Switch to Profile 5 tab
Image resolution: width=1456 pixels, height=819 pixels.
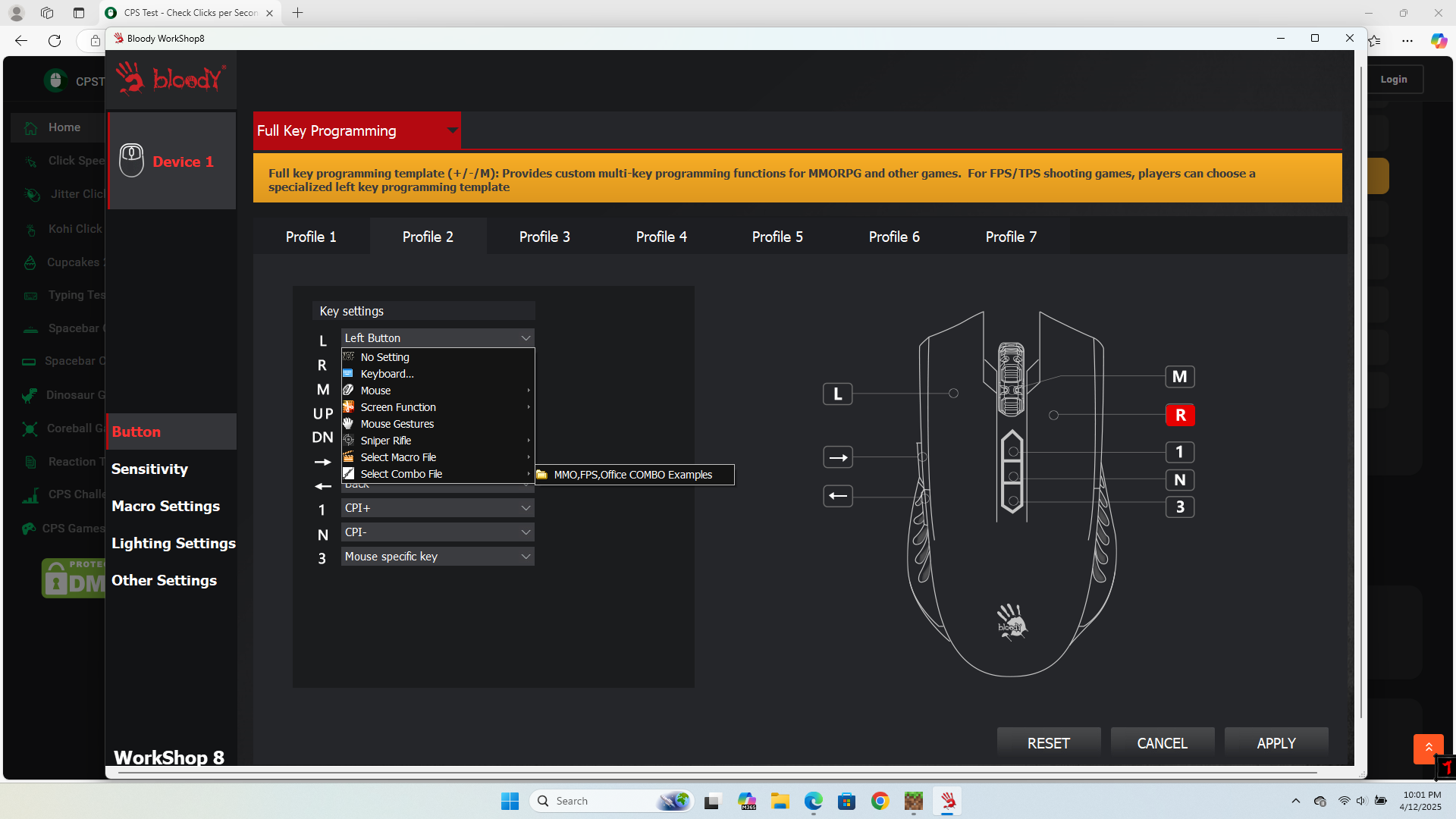(777, 237)
